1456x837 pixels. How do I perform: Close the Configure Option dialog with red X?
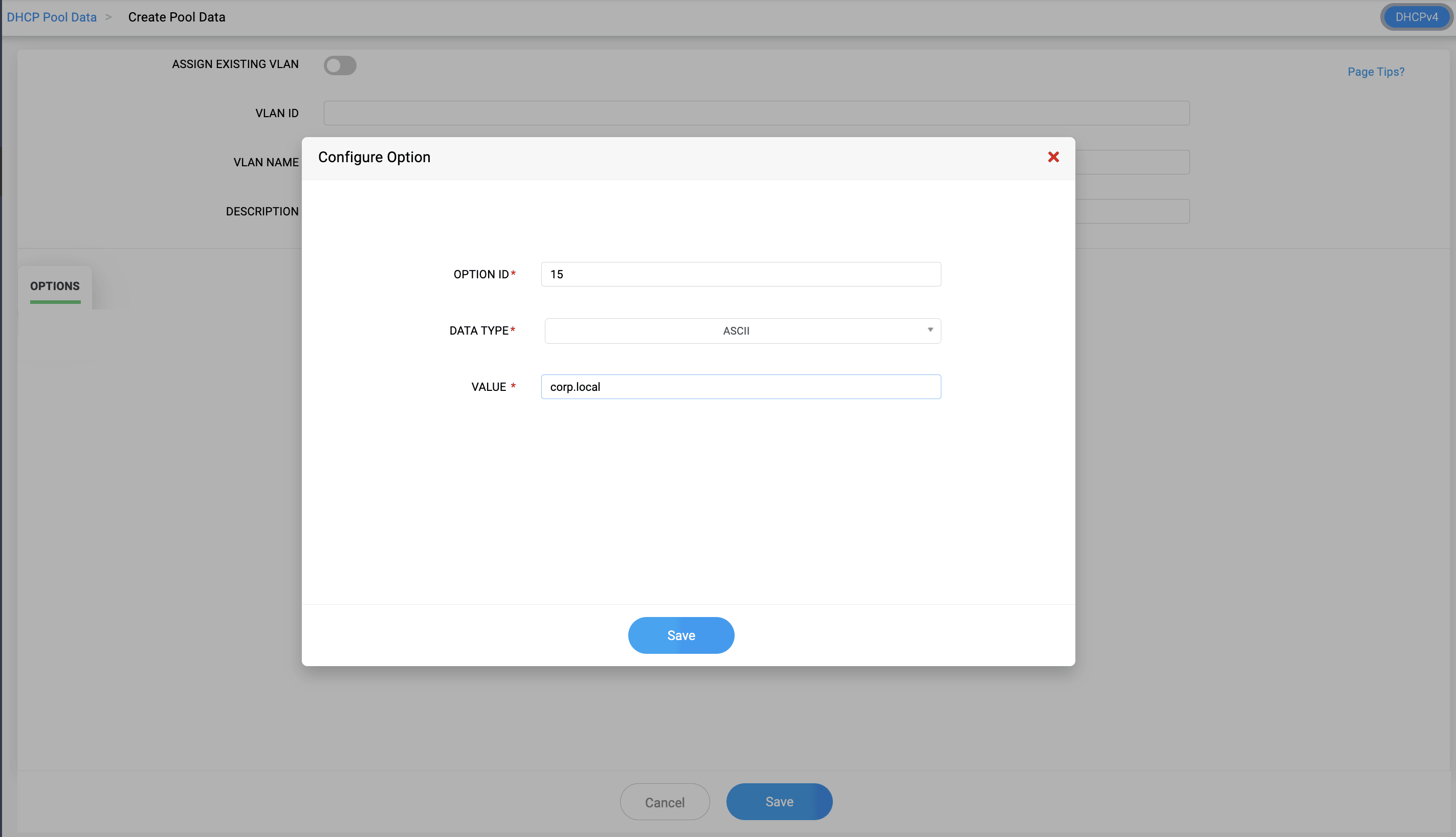pos(1053,157)
